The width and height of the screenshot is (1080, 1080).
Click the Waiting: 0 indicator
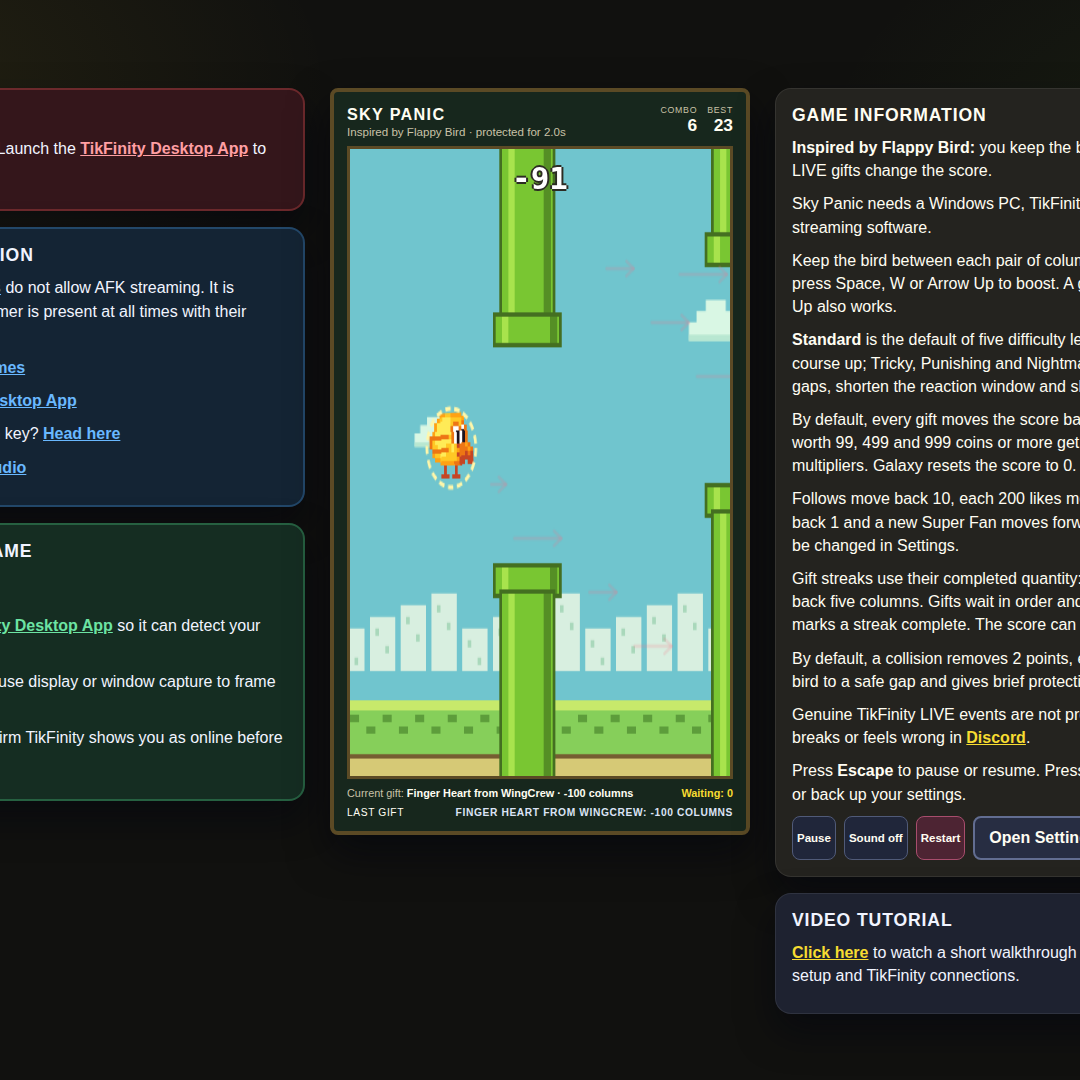707,793
